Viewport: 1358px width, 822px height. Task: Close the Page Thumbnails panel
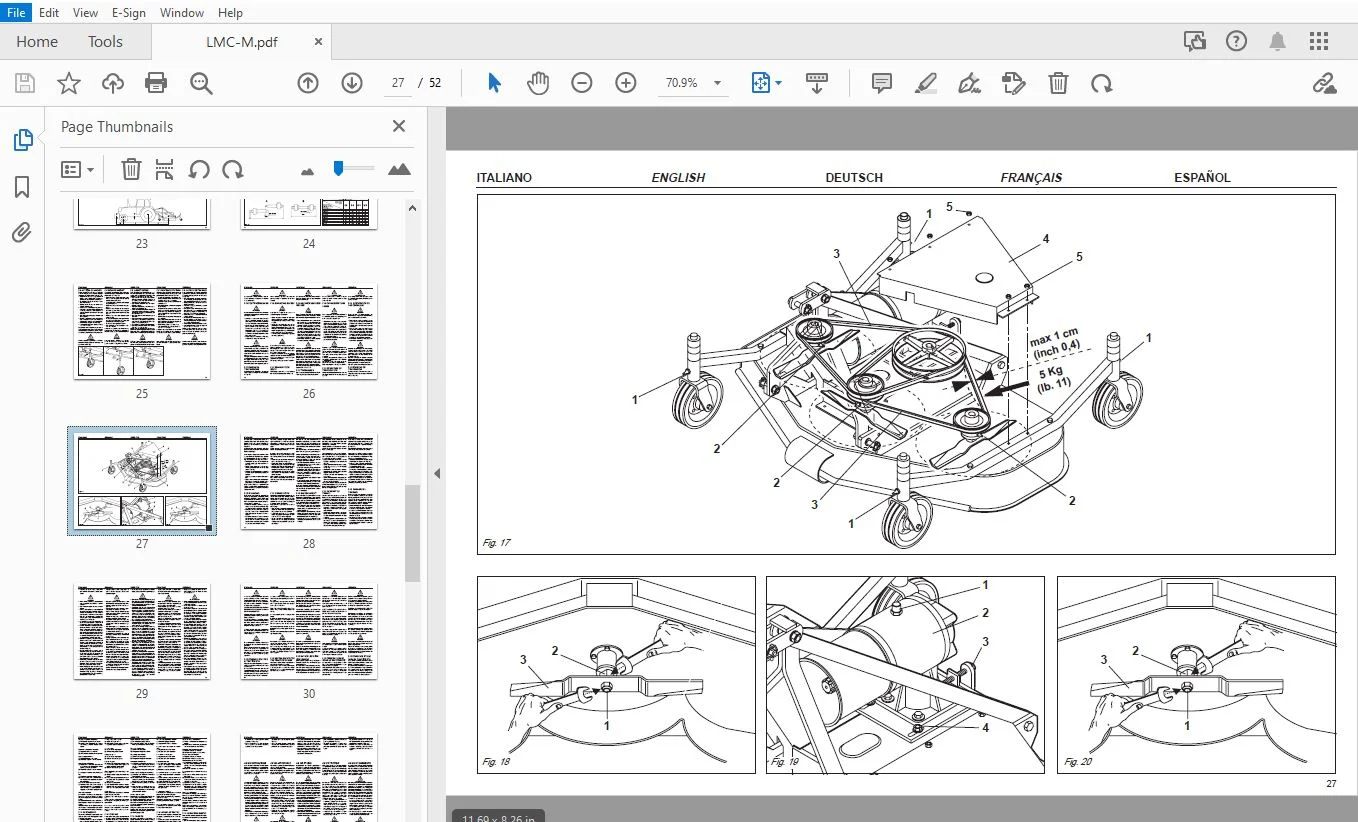pos(399,126)
